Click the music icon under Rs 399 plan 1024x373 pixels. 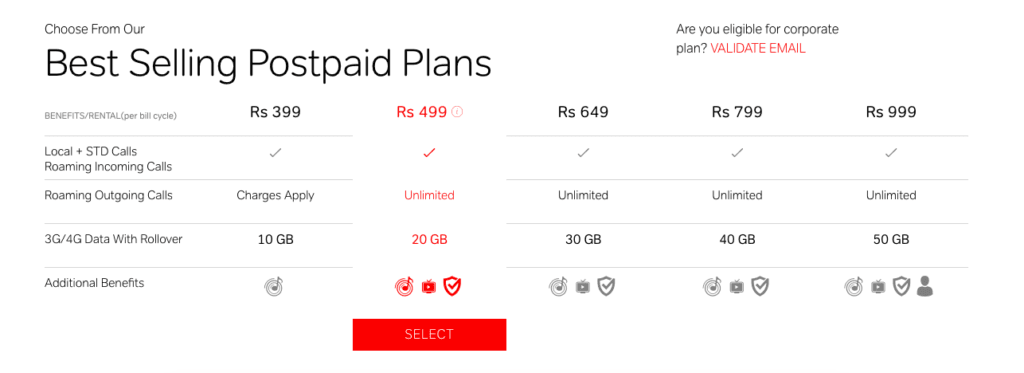click(x=274, y=286)
